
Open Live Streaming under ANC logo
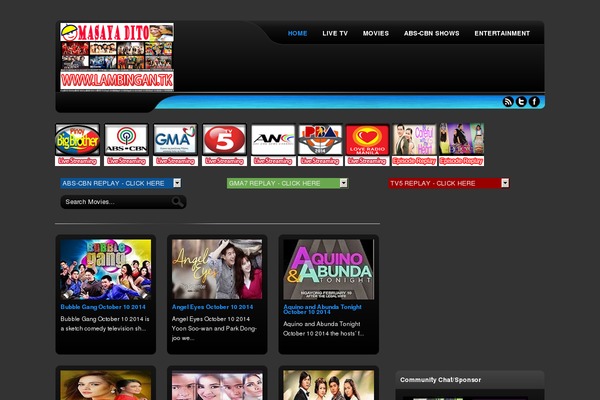[273, 161]
